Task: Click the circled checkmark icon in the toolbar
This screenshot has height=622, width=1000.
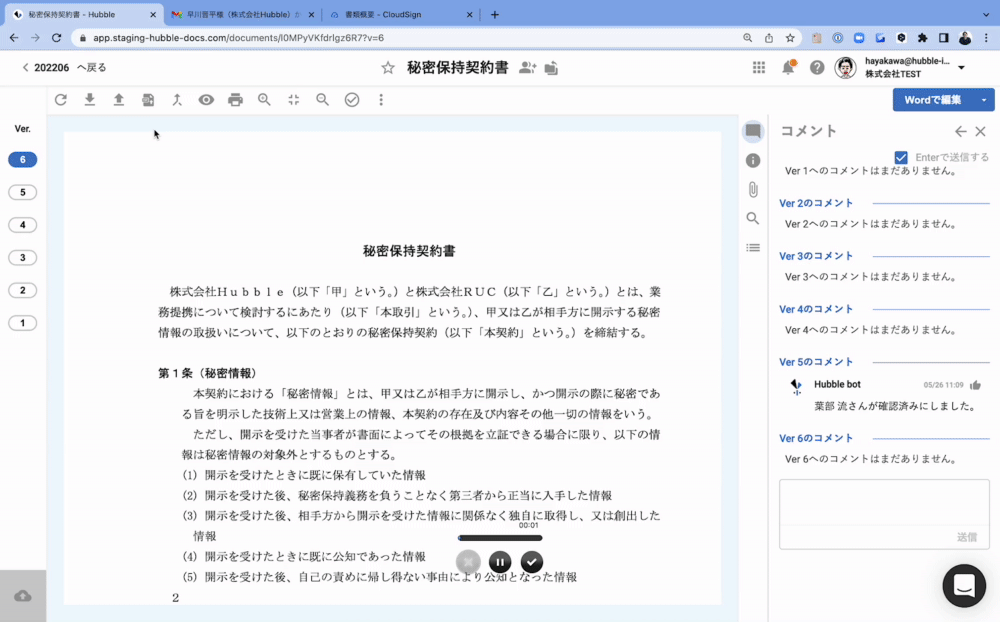Action: [x=352, y=100]
